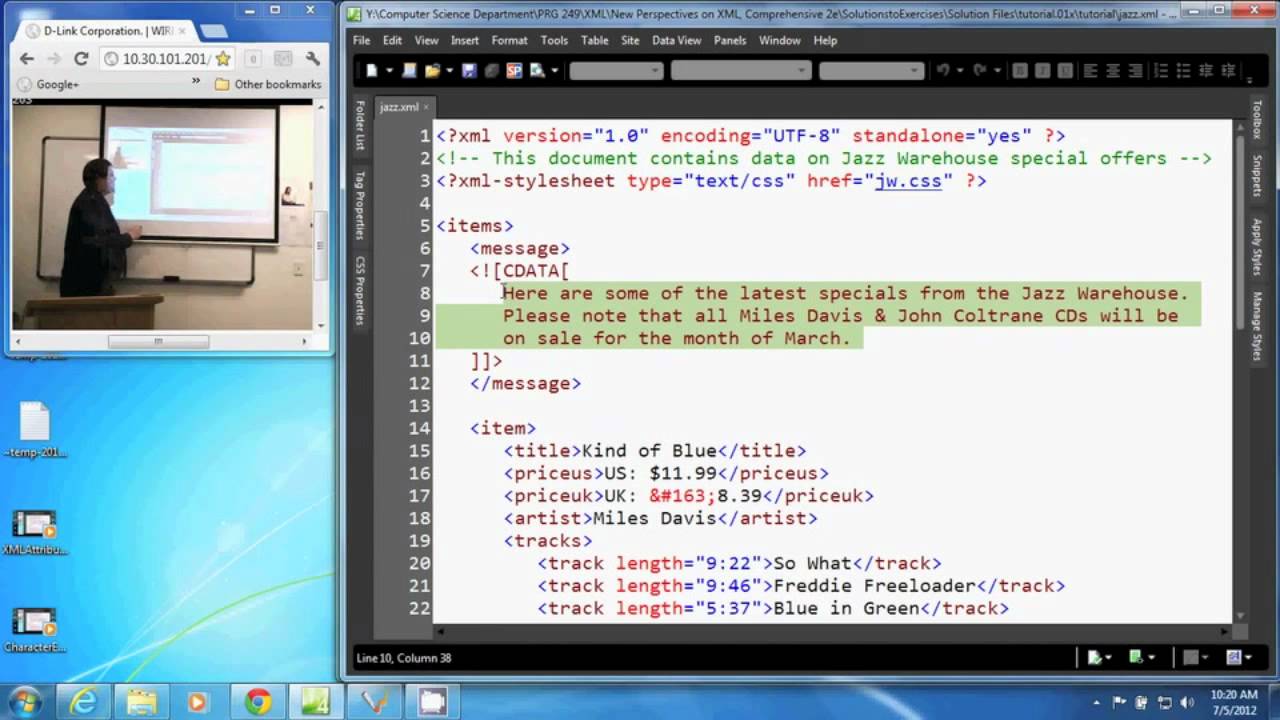The width and height of the screenshot is (1280, 720).
Task: Click the Decrease Indent icon
Action: pyautogui.click(x=1207, y=70)
